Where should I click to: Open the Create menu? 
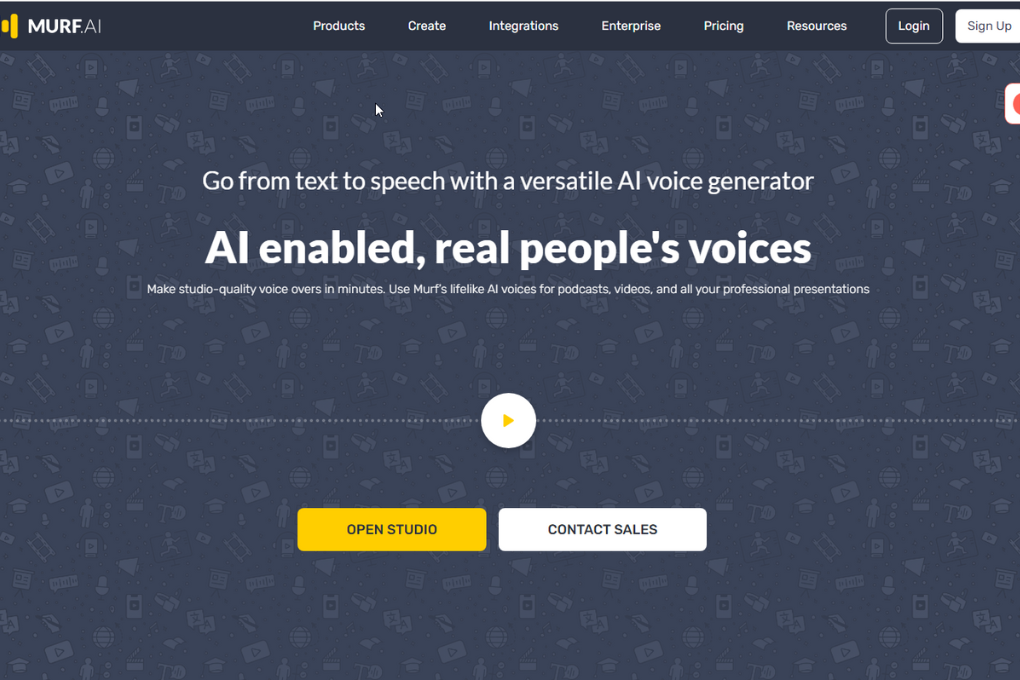427,26
